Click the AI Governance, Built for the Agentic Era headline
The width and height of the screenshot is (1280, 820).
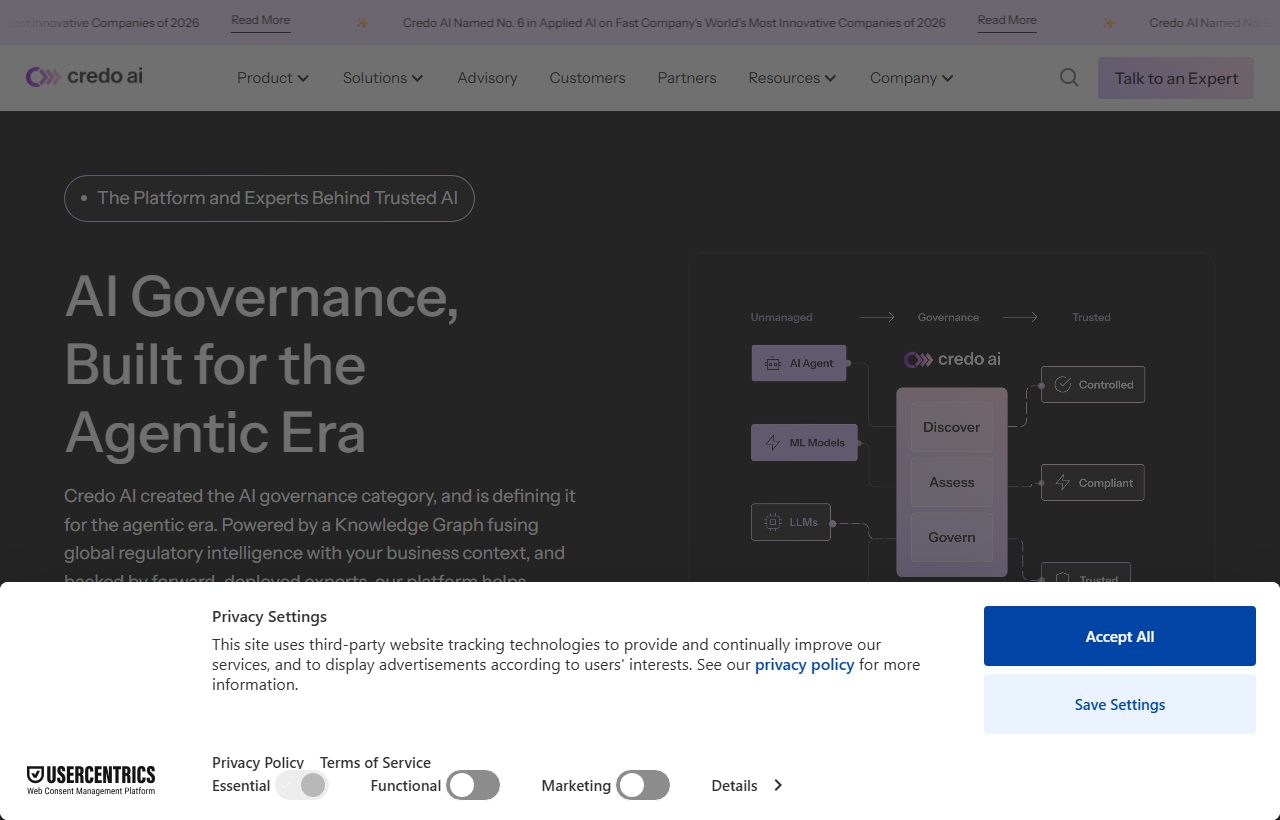[x=262, y=364]
